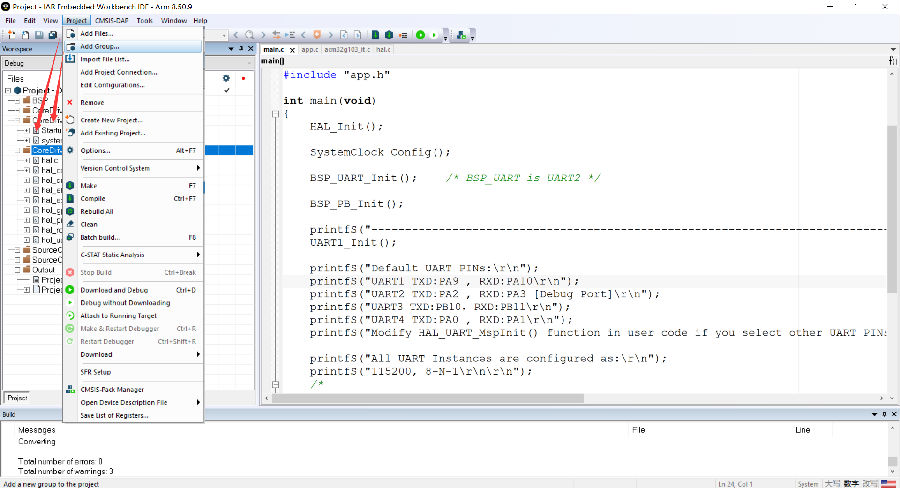This screenshot has height=488, width=900.
Task: Switch to the app.c editor tab
Action: pyautogui.click(x=307, y=48)
